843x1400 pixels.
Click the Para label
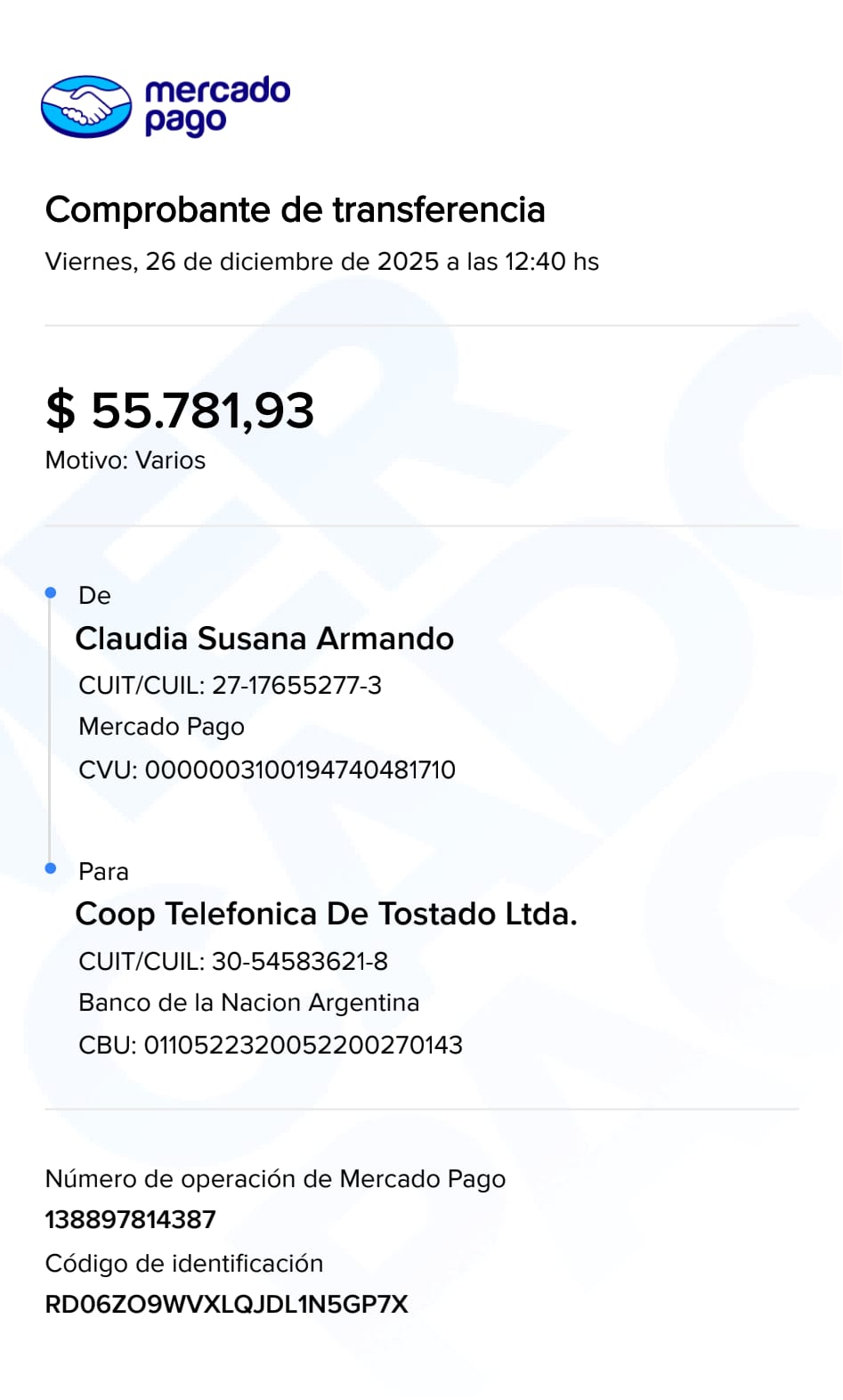103,872
